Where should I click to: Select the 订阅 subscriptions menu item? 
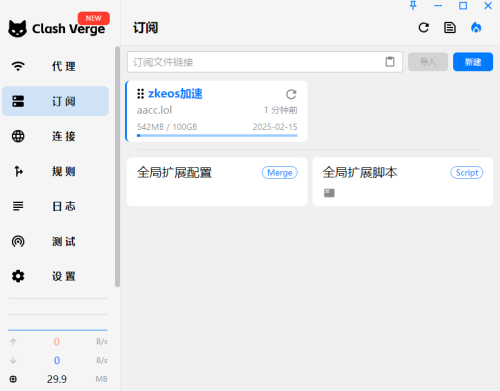[55, 101]
